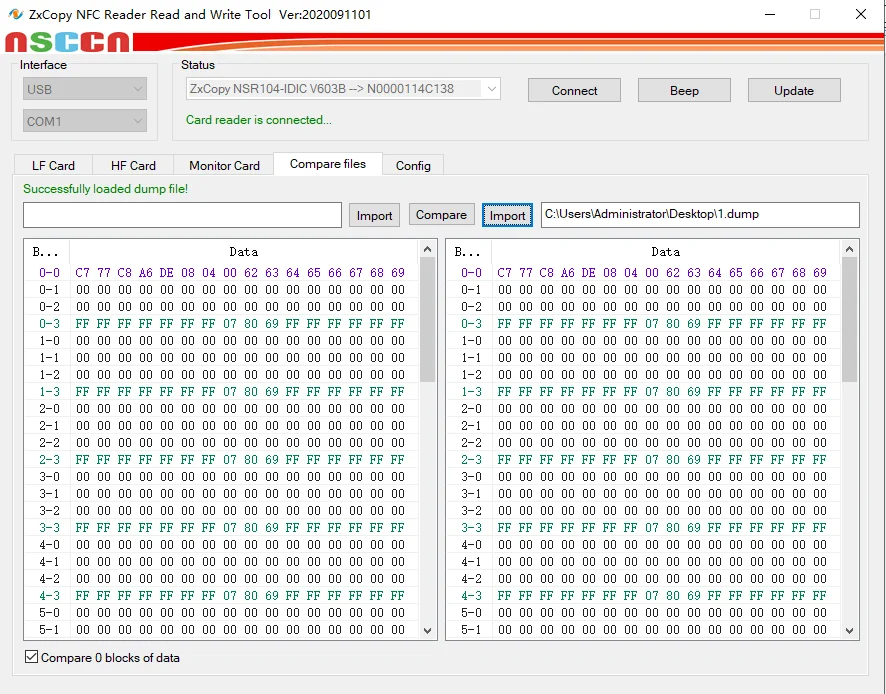Viewport: 886px width, 694px height.
Task: Switch to the LF Card tab
Action: [53, 166]
